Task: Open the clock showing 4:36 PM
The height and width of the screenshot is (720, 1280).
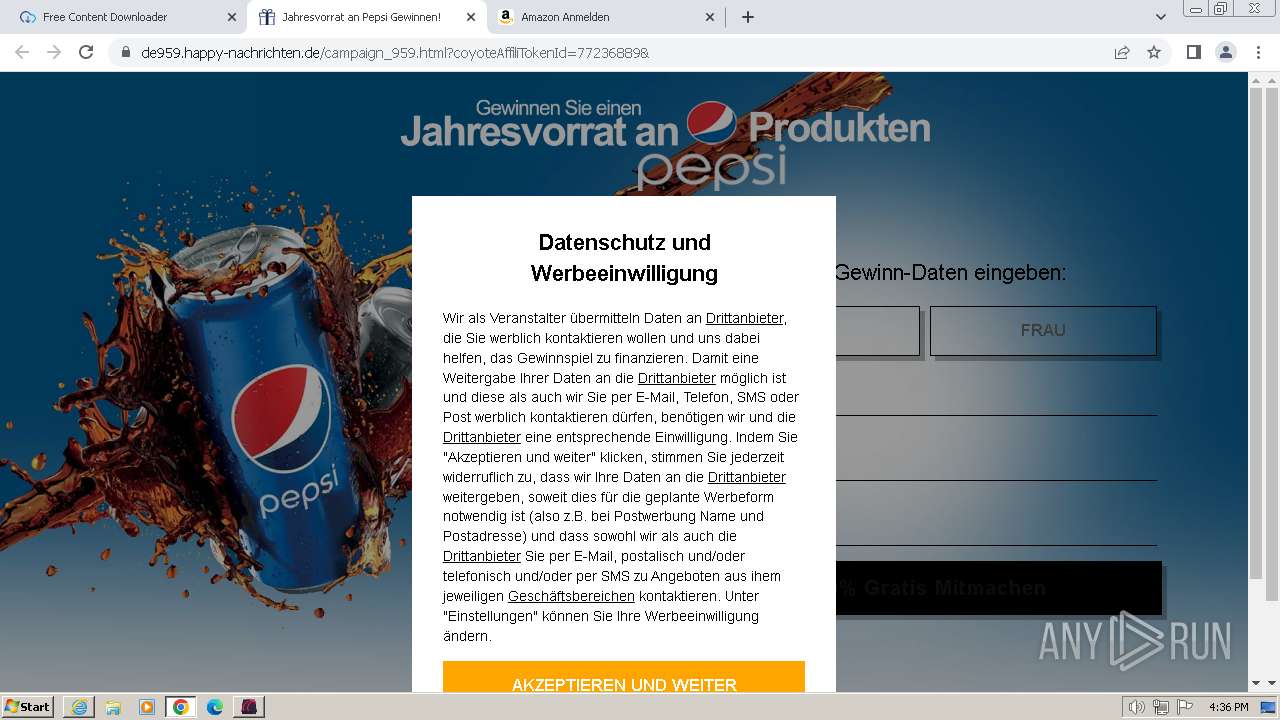Action: point(1228,707)
